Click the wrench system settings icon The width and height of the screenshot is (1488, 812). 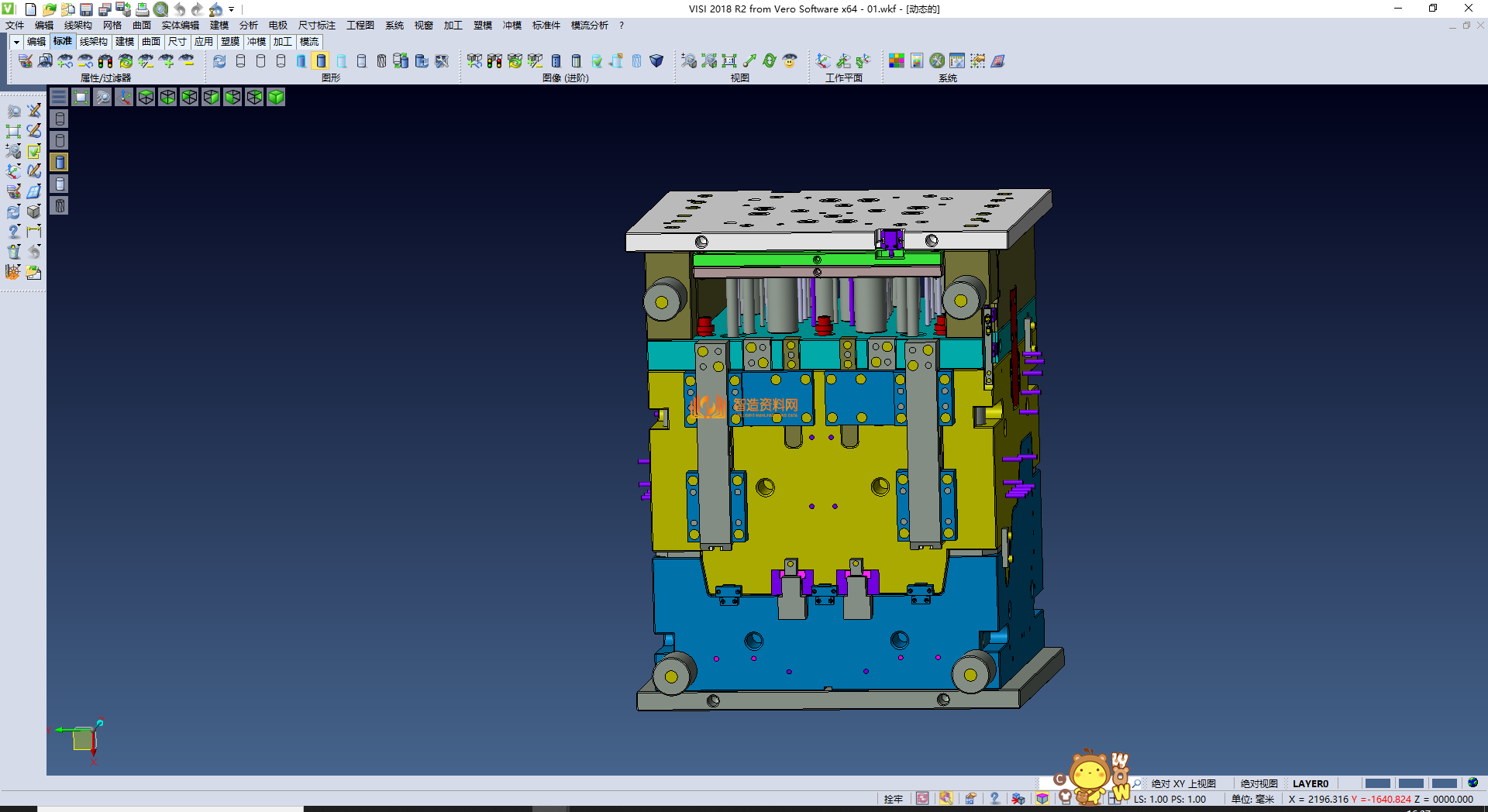[937, 61]
